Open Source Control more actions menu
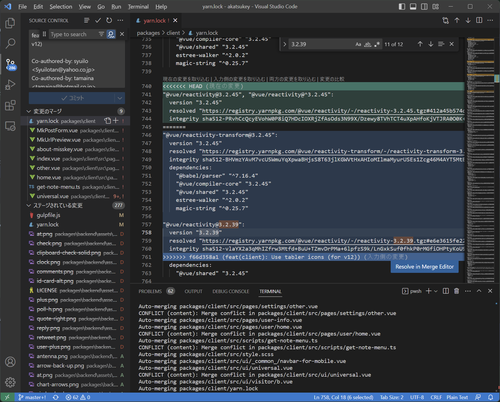500x402 pixels. (120, 21)
